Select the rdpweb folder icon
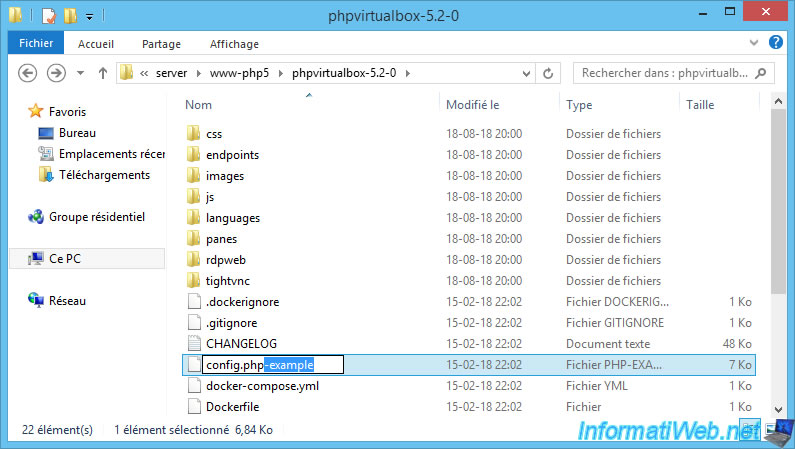 [x=194, y=259]
